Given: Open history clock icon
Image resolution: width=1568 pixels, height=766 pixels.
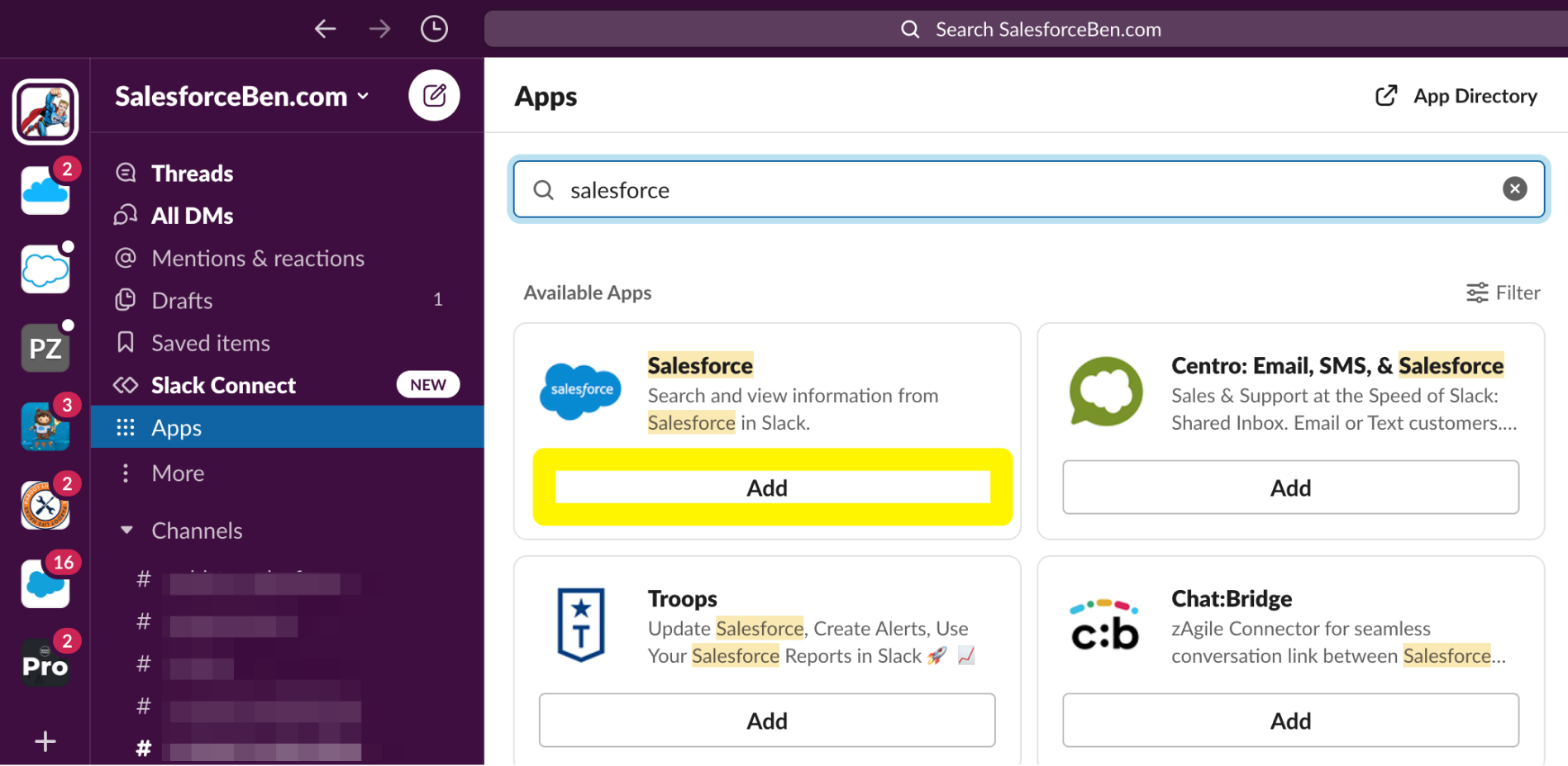Looking at the screenshot, I should tap(434, 29).
